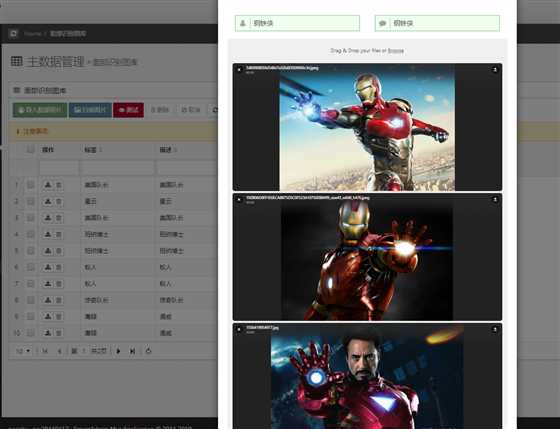Click the blue image button in grid toolbar
The image size is (560, 429).
click(x=90, y=110)
